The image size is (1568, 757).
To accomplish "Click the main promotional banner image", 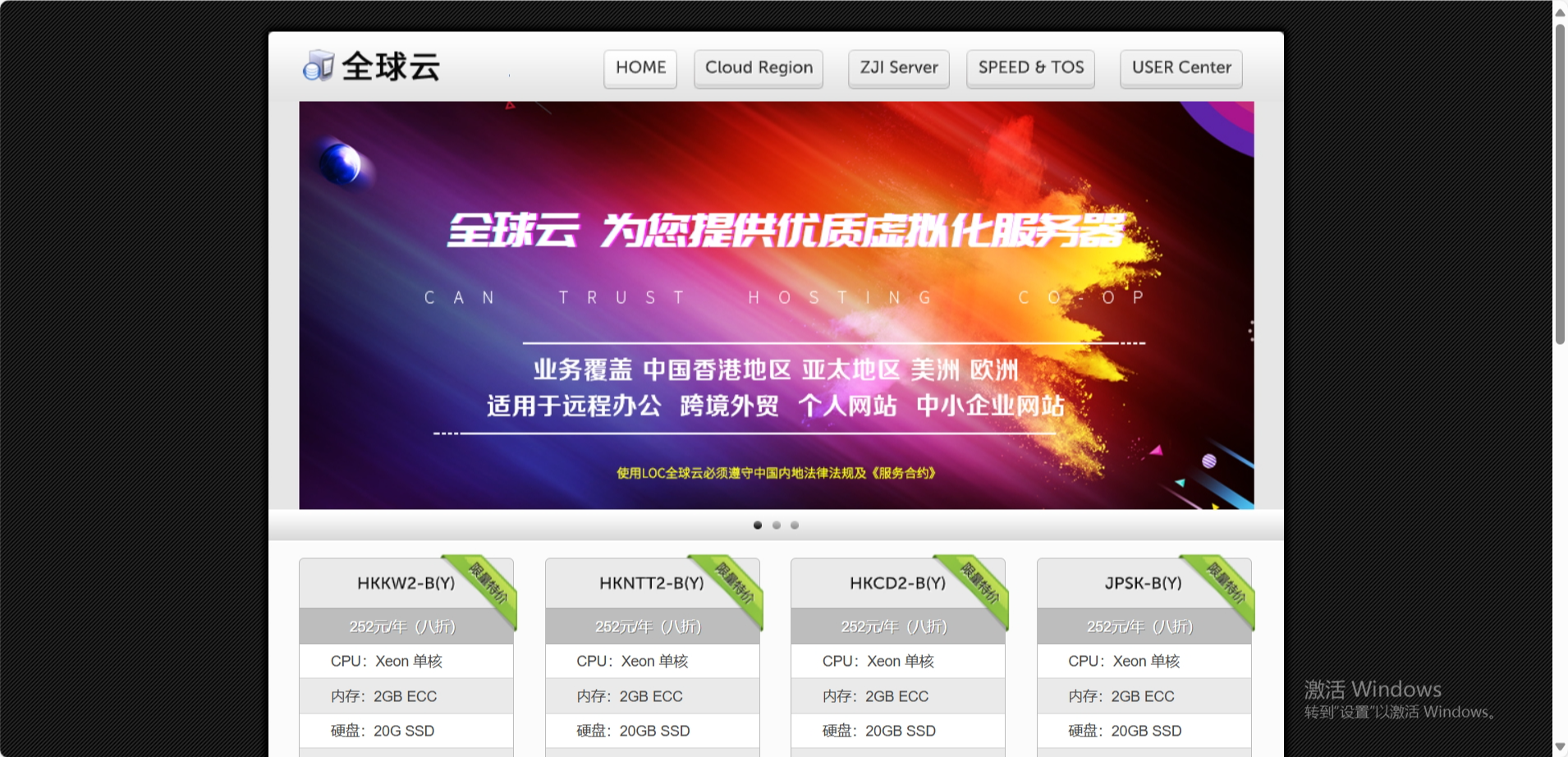I will (777, 304).
